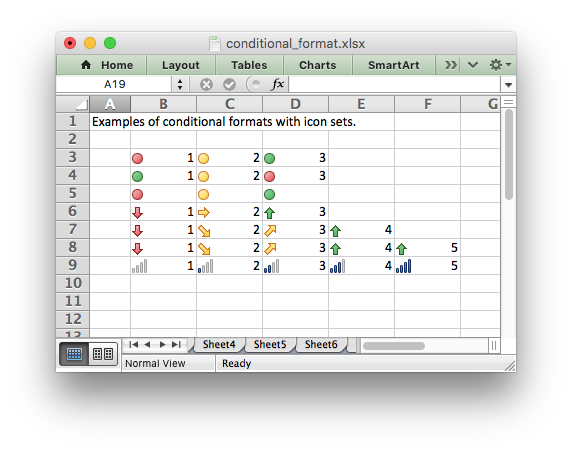Click the horizontal scrollbar thumb
Screen dimensions: 572x452
pos(394,346)
